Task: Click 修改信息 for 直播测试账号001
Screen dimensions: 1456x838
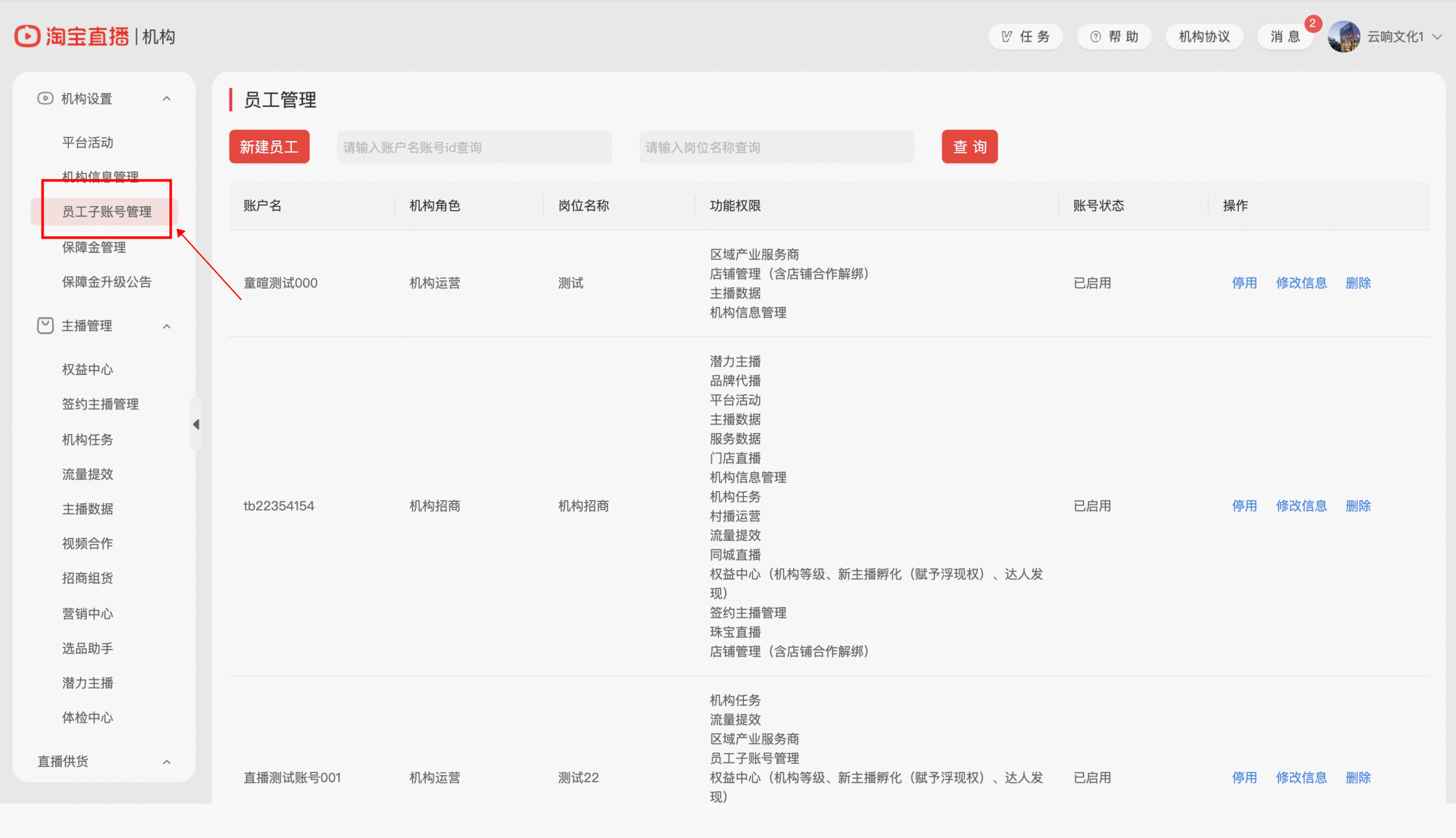Action: [1301, 778]
